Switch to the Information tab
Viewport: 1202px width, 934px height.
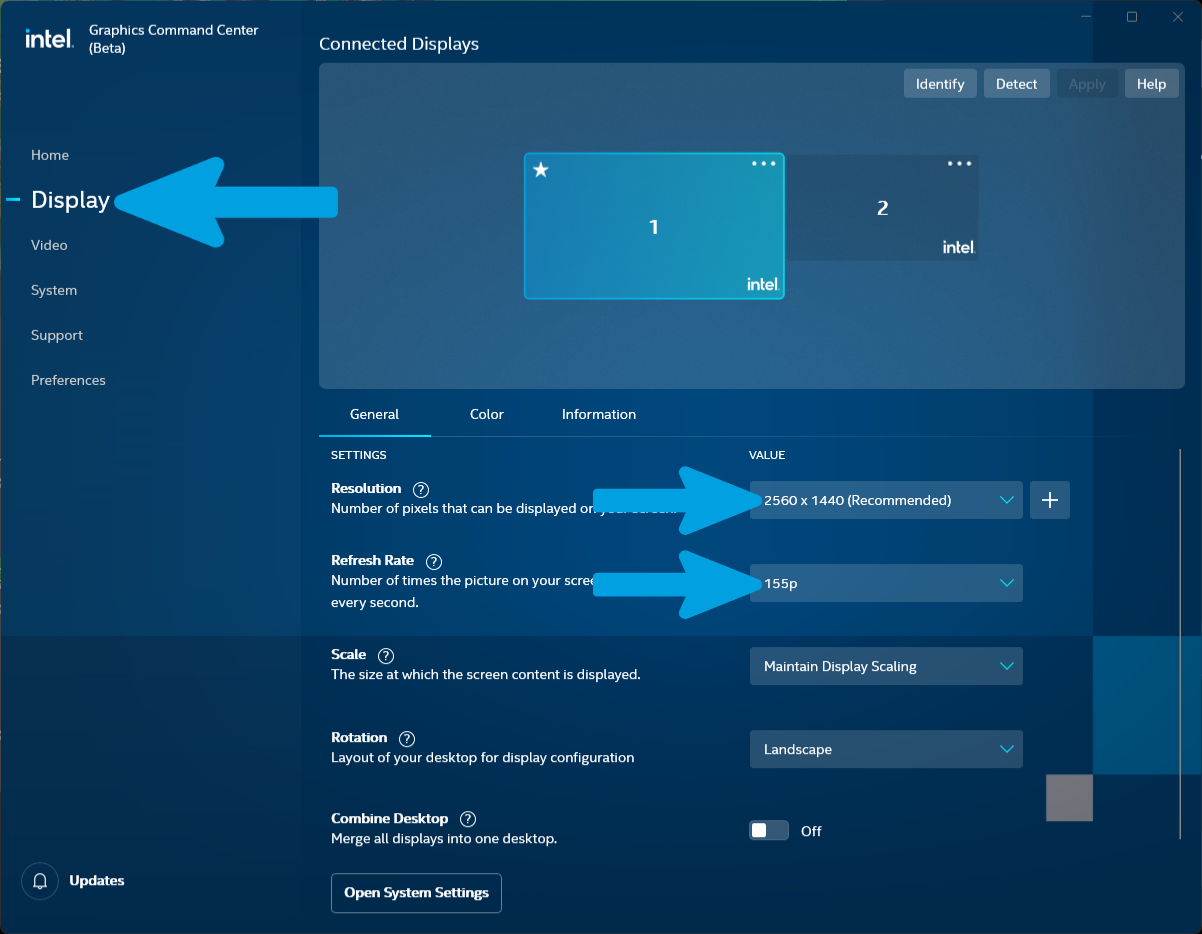[599, 414]
